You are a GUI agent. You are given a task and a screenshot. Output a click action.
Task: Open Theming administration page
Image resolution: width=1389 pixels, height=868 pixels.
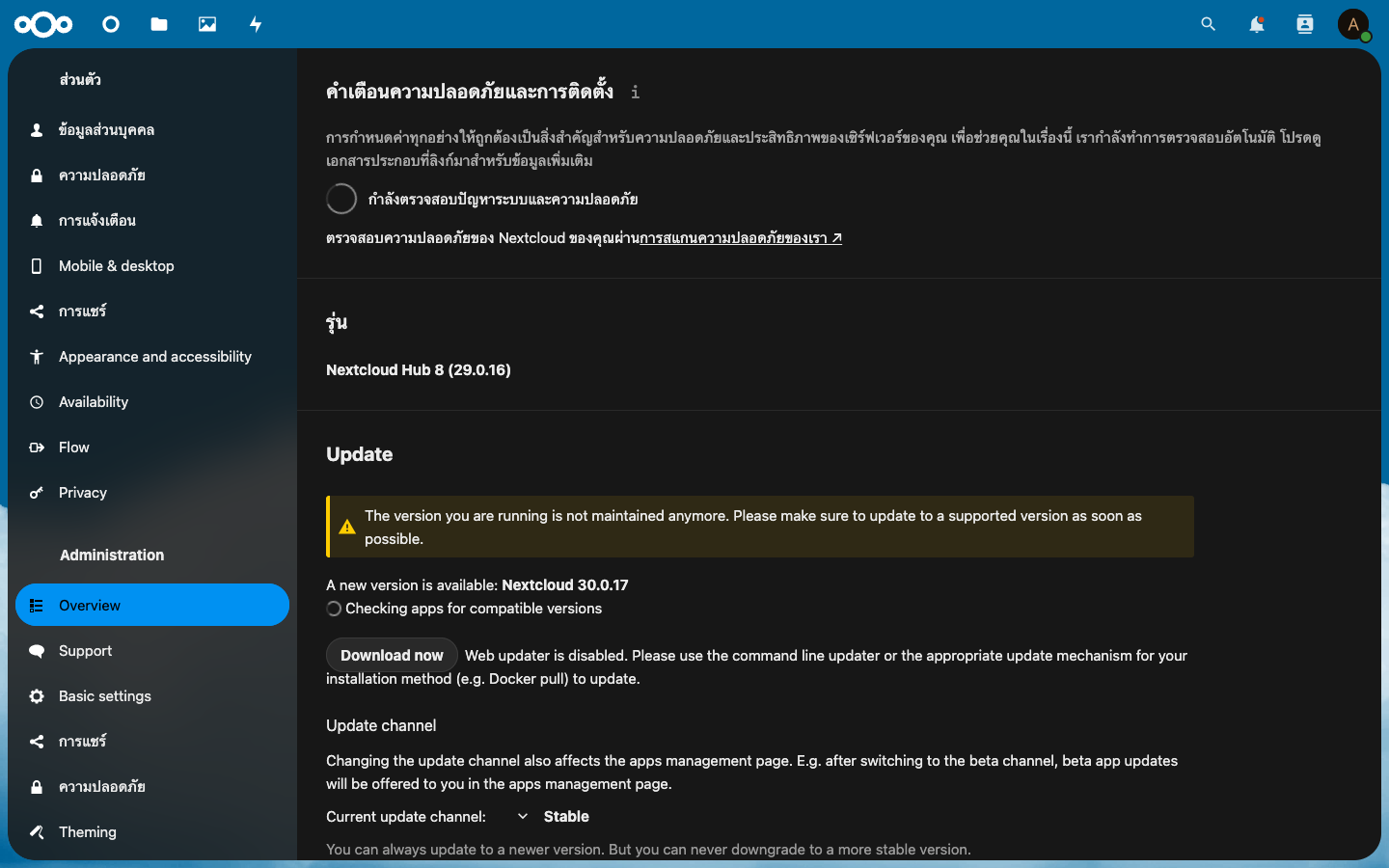(152, 832)
